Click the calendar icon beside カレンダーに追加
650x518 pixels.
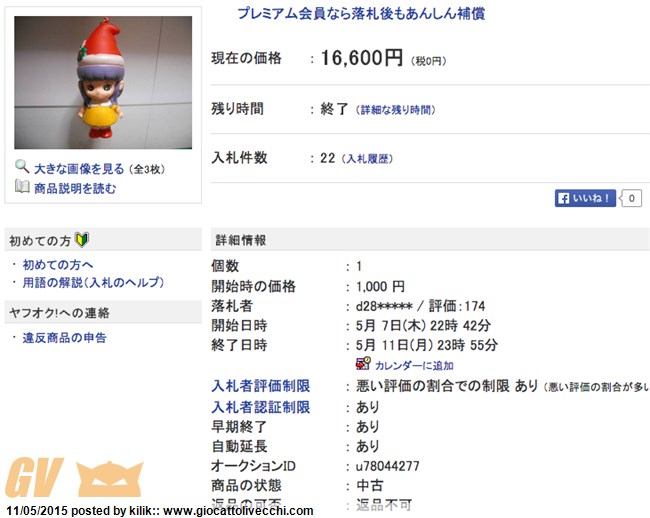coord(363,363)
